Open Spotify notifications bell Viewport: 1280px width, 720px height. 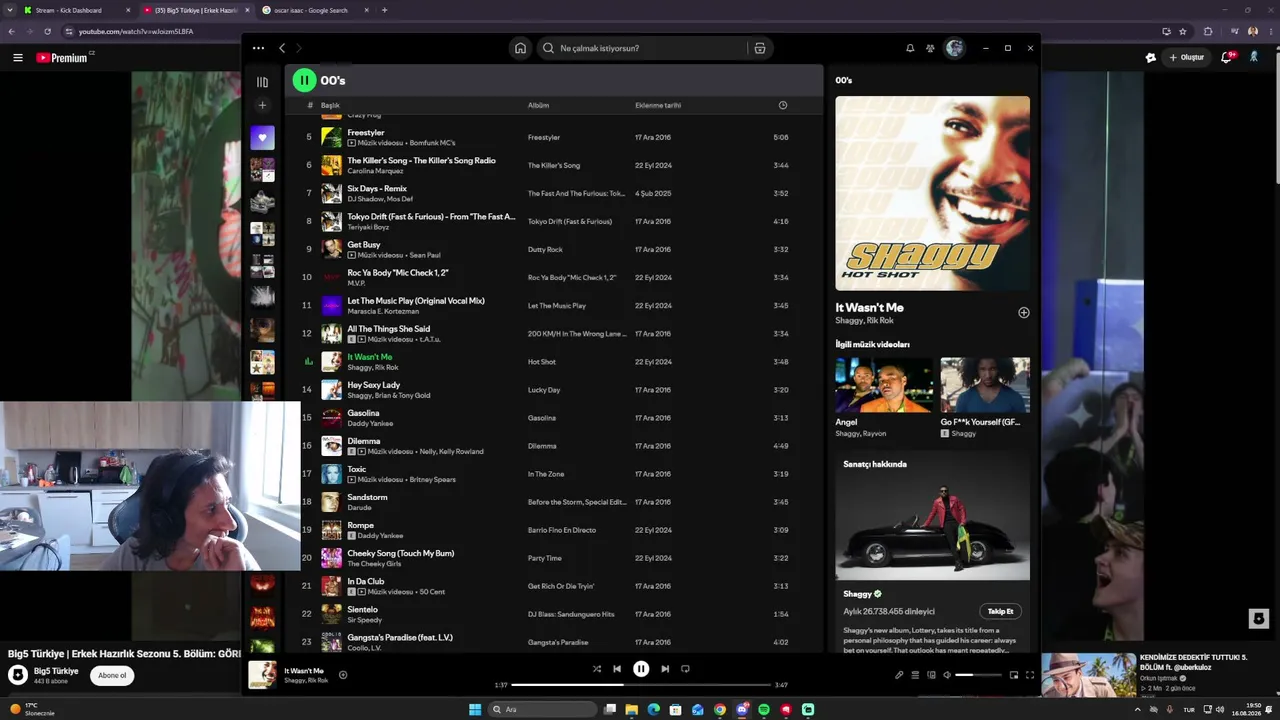point(910,48)
